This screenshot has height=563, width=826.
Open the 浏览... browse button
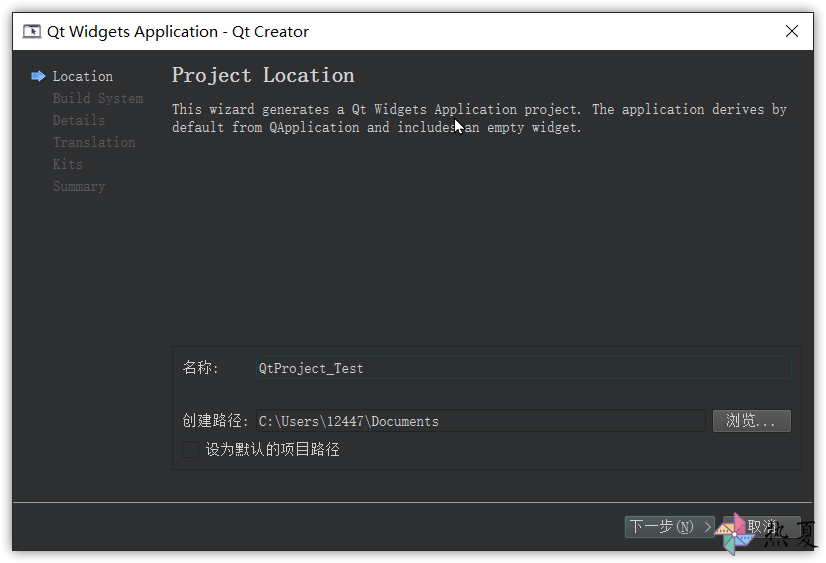point(752,421)
